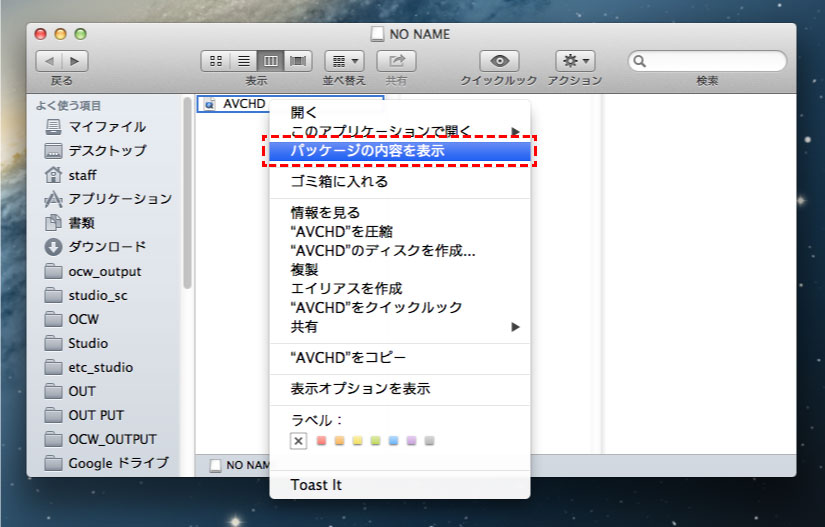The image size is (825, 527).
Task: Choose "AVCHD"をクイックルック
Action: (x=399, y=307)
